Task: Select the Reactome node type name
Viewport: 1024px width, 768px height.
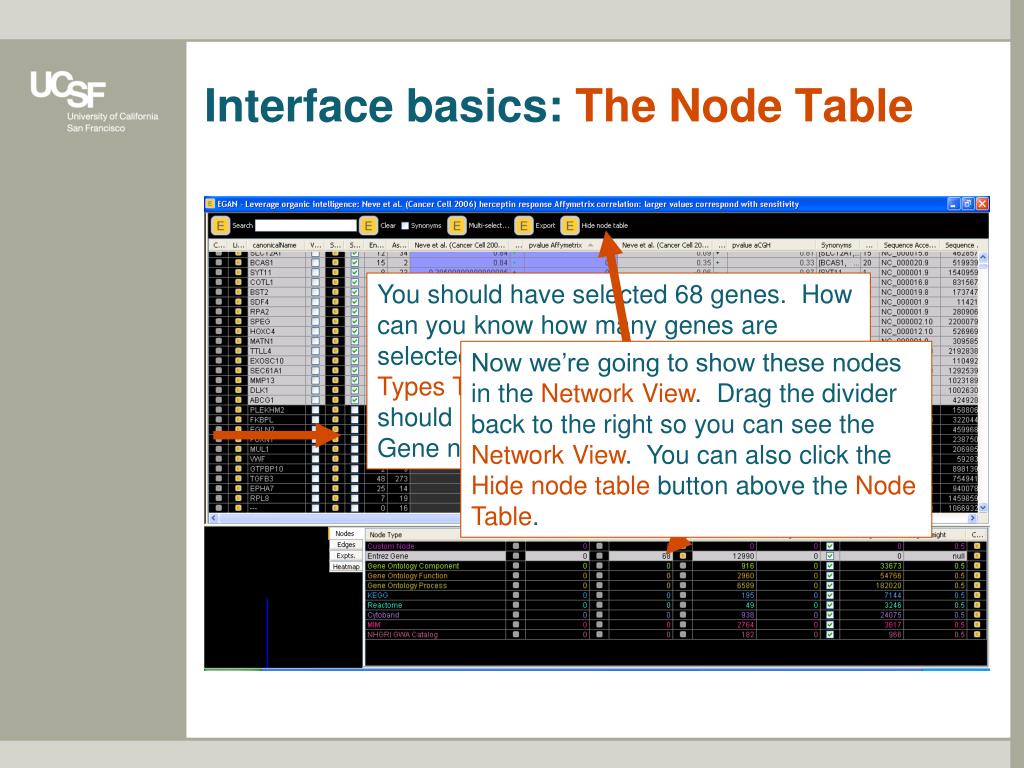Action: pyautogui.click(x=385, y=605)
